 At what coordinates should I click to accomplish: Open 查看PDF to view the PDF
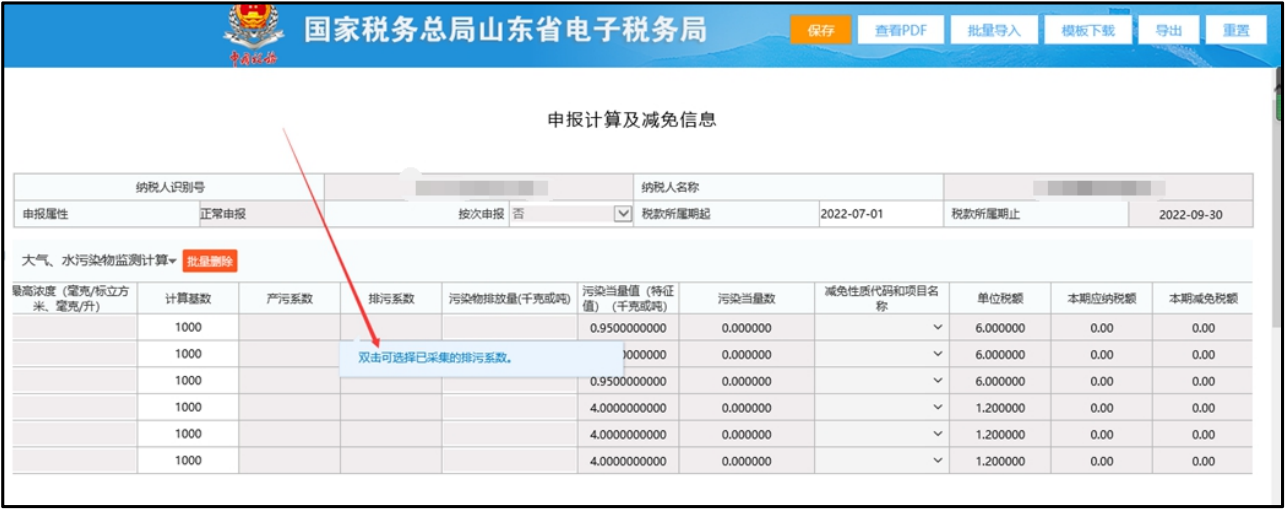tap(901, 30)
